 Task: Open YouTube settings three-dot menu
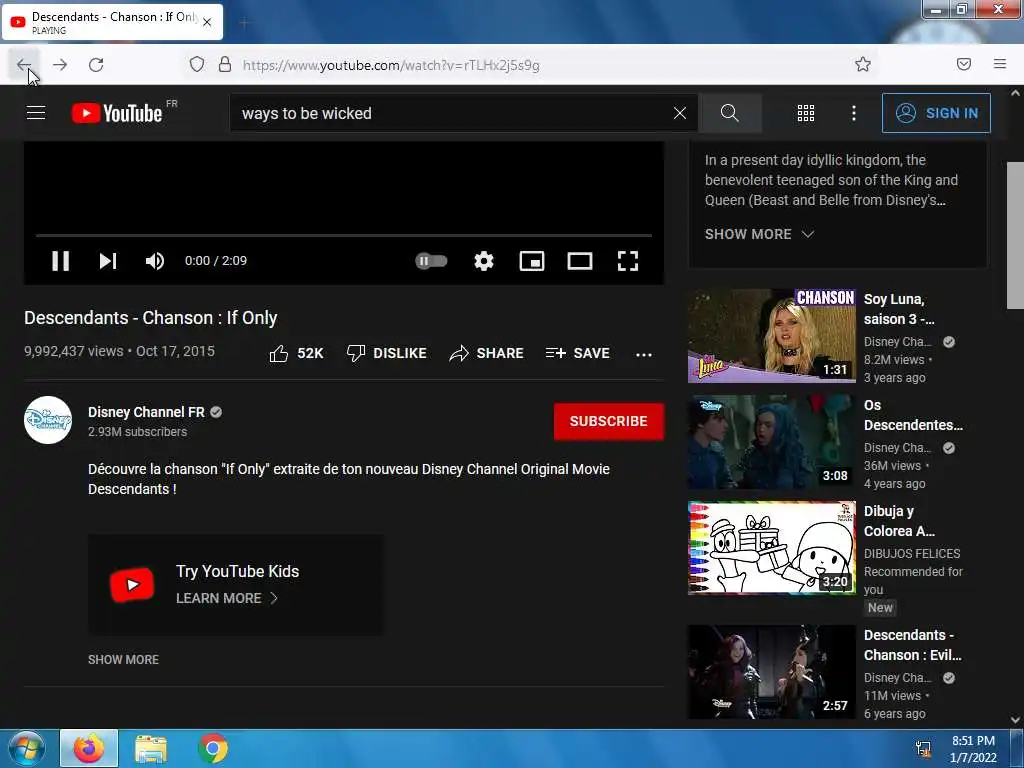click(854, 113)
